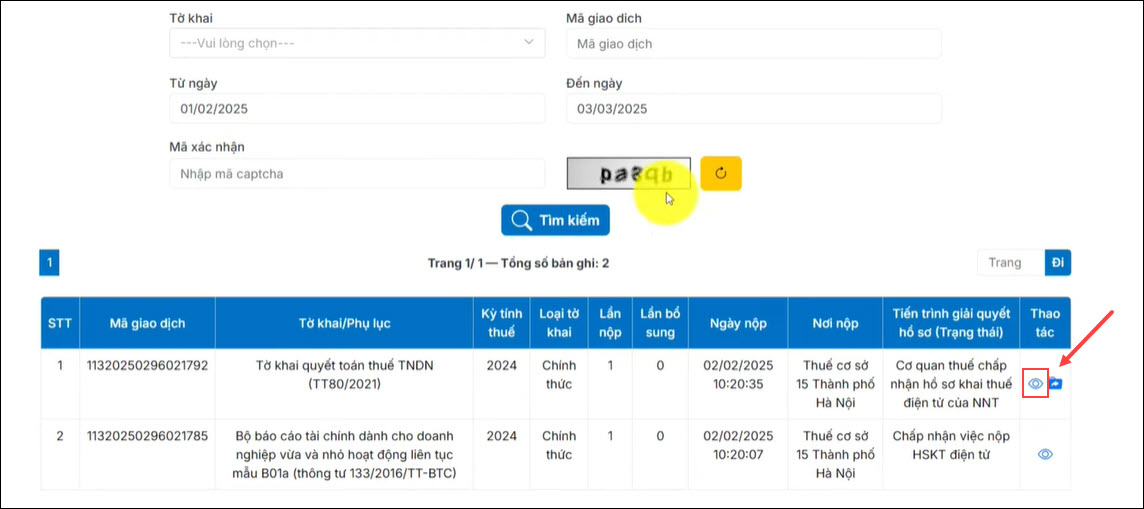Refresh the captcha with the yellow reload button
This screenshot has width=1144, height=509.
point(721,173)
